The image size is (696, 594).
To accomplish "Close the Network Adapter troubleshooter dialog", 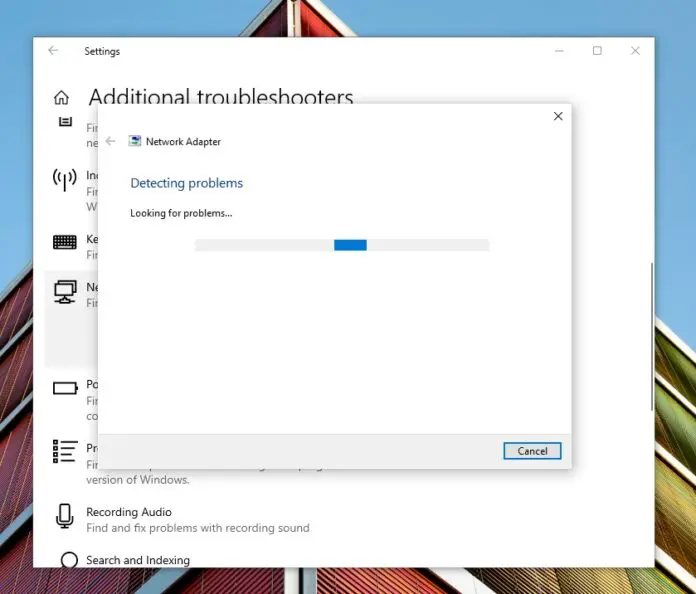I will click(558, 116).
